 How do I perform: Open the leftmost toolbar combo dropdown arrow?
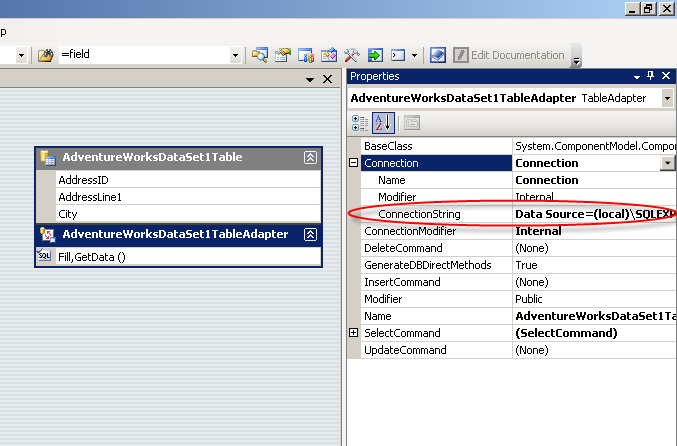pos(21,55)
